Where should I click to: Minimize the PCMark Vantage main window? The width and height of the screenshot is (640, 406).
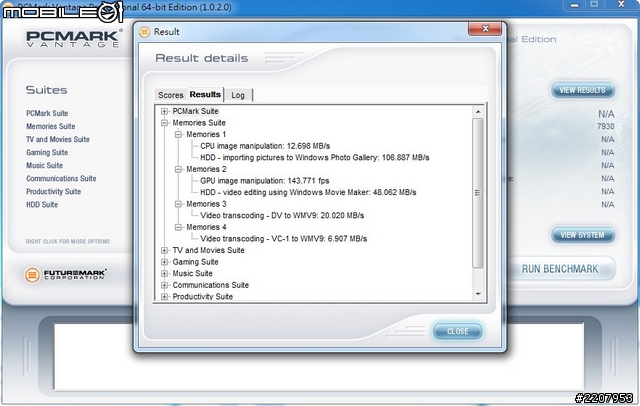tap(575, 5)
